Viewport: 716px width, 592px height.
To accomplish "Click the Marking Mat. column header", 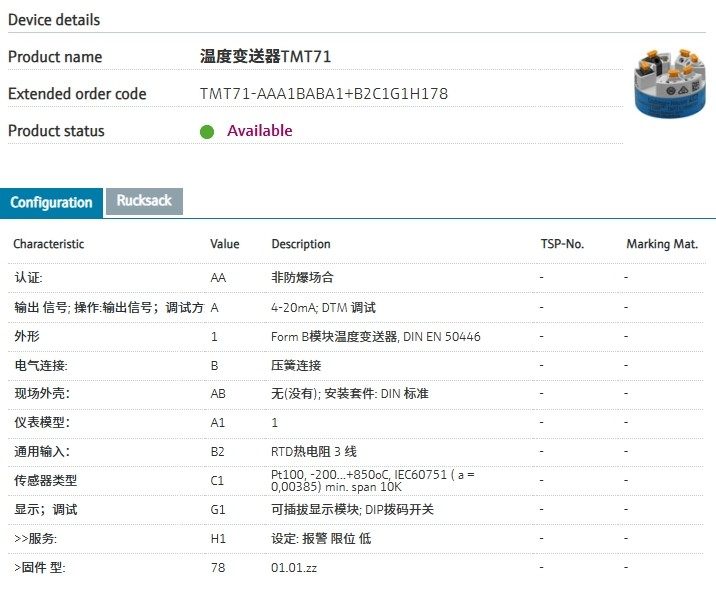I will pos(662,244).
